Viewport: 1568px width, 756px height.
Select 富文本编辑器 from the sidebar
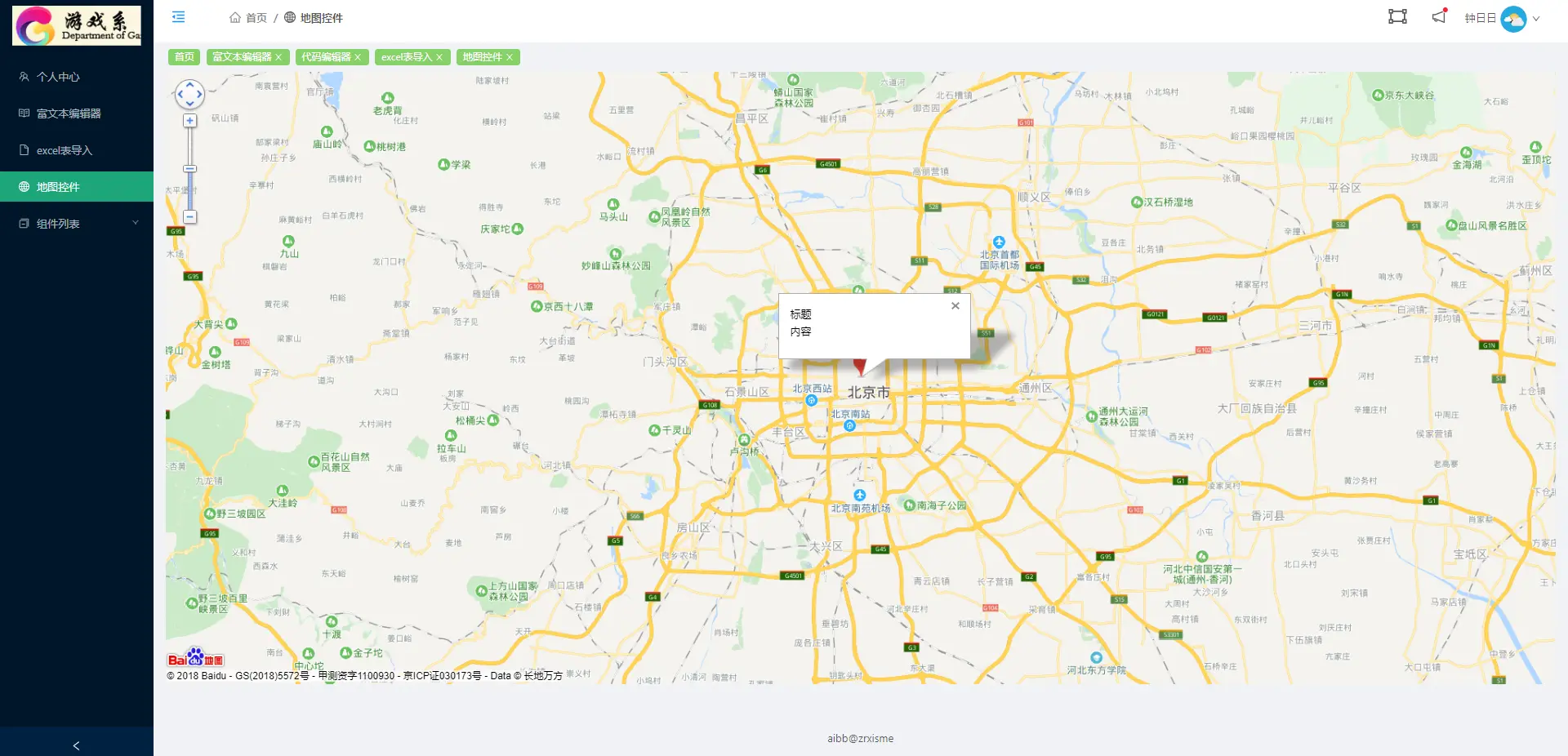pyautogui.click(x=70, y=113)
